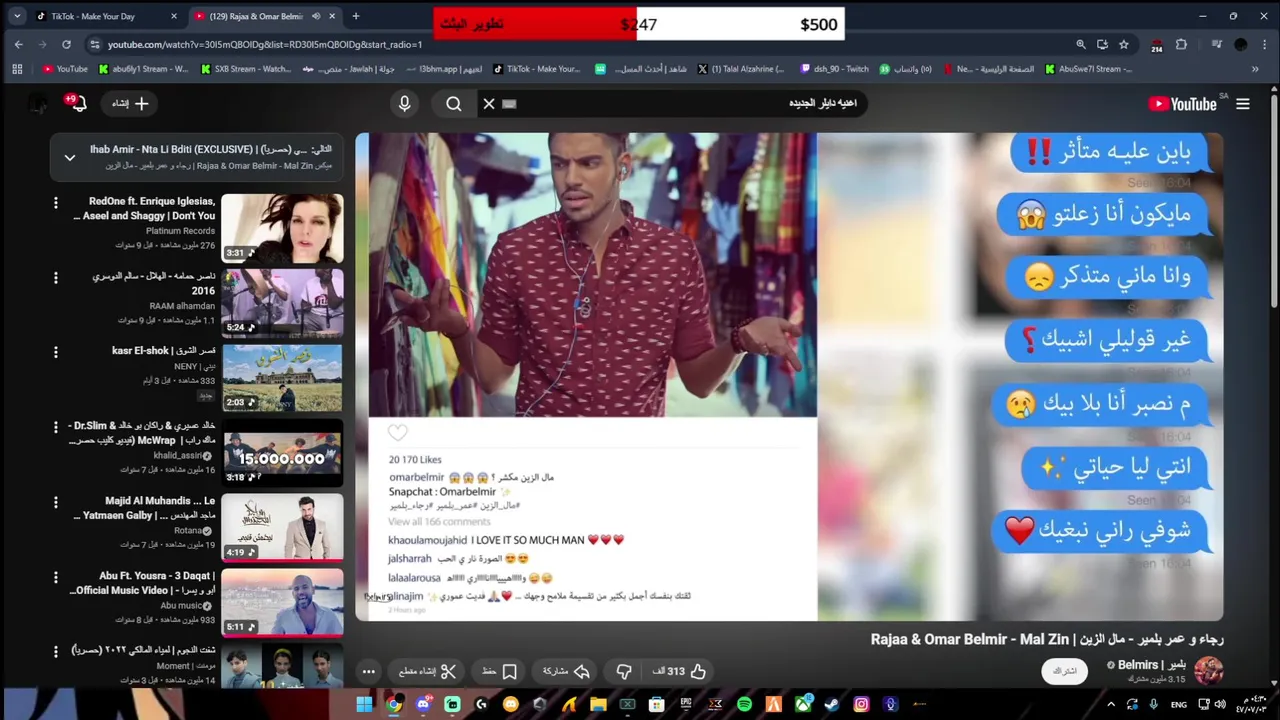Viewport: 1280px width, 720px height.
Task: Open File Explorer from the taskbar
Action: click(x=598, y=704)
